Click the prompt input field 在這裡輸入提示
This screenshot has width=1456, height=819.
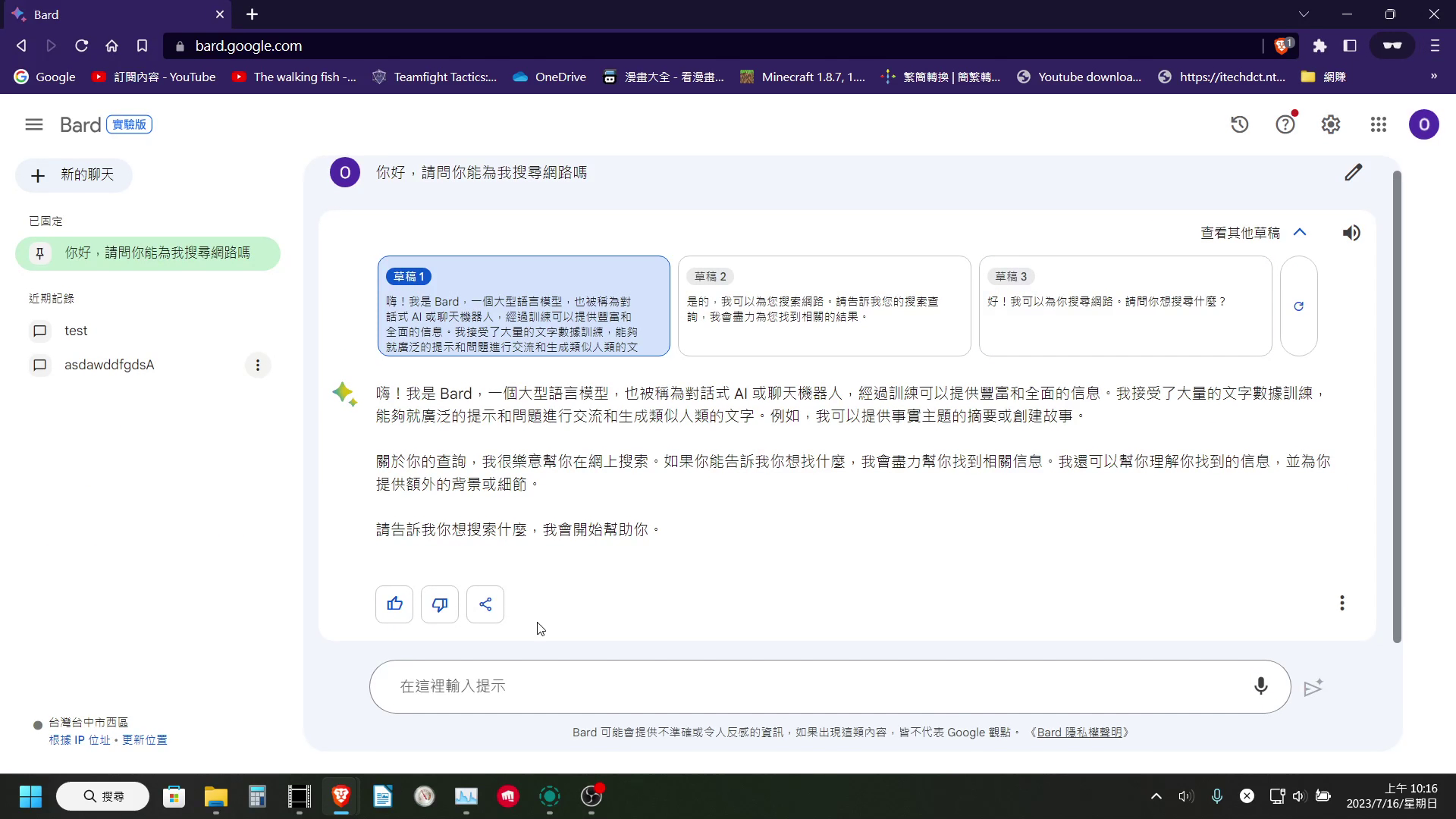click(x=830, y=686)
